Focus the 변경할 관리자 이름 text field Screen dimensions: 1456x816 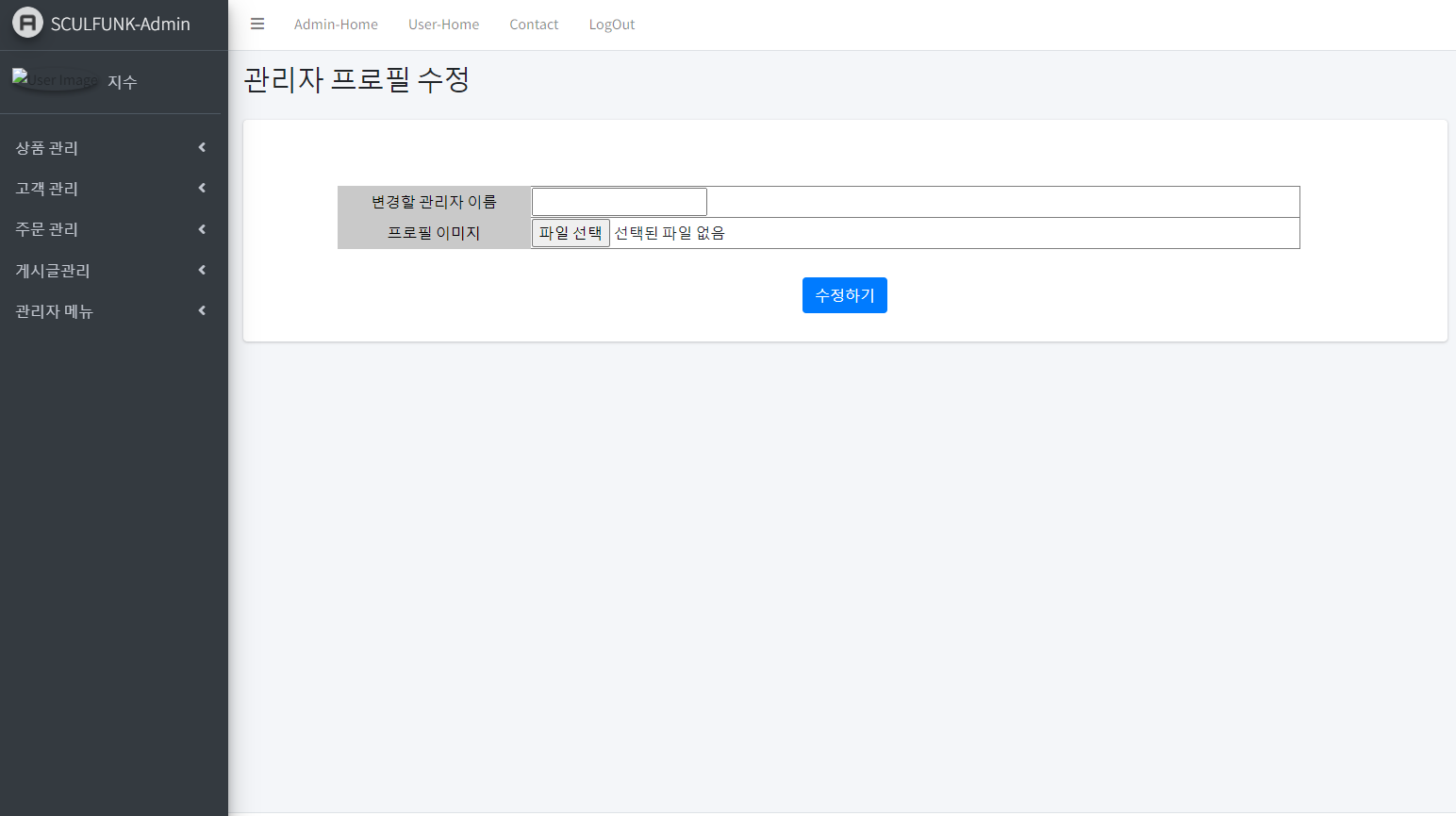pyautogui.click(x=620, y=202)
